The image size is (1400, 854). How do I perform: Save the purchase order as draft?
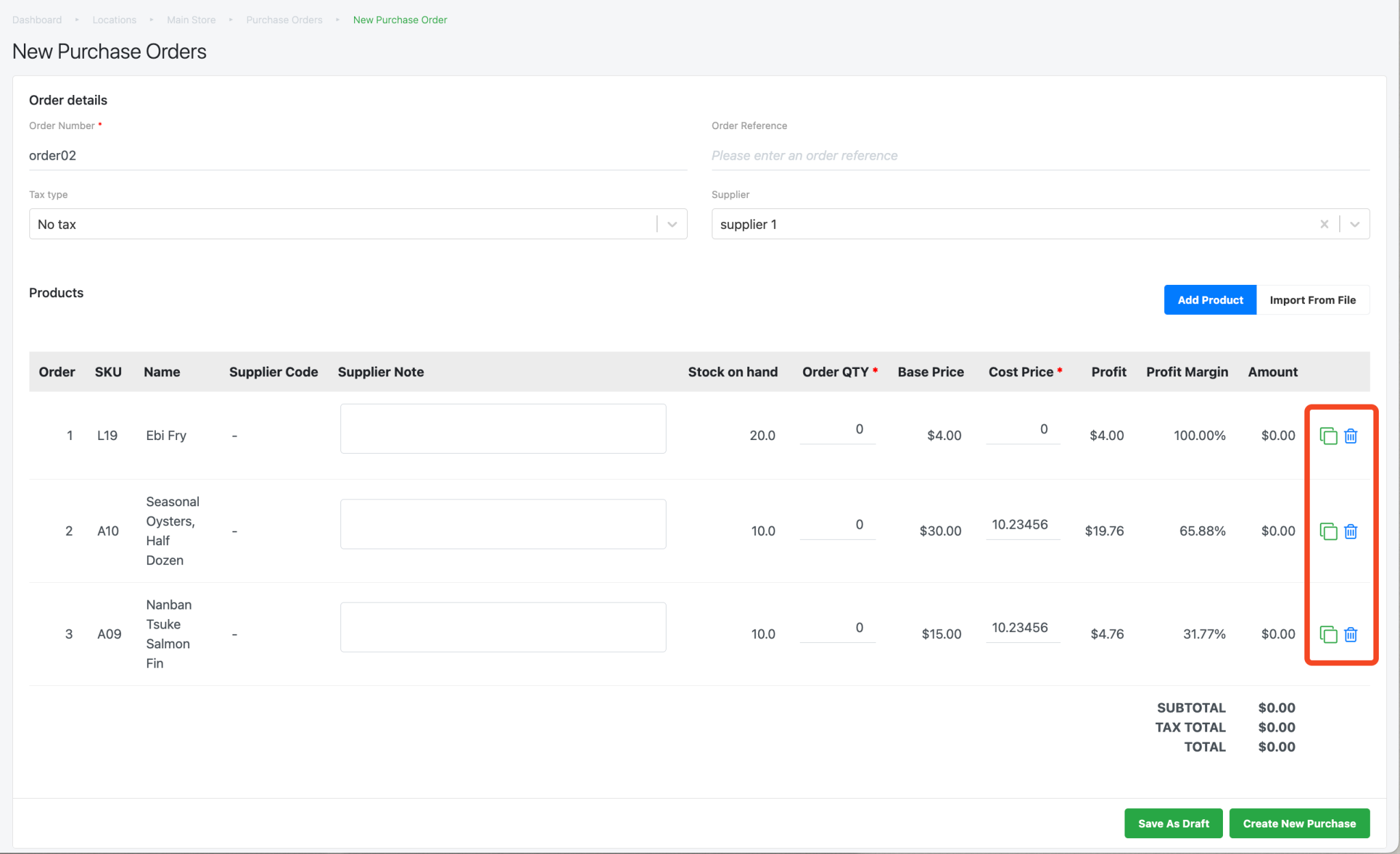pyautogui.click(x=1173, y=823)
